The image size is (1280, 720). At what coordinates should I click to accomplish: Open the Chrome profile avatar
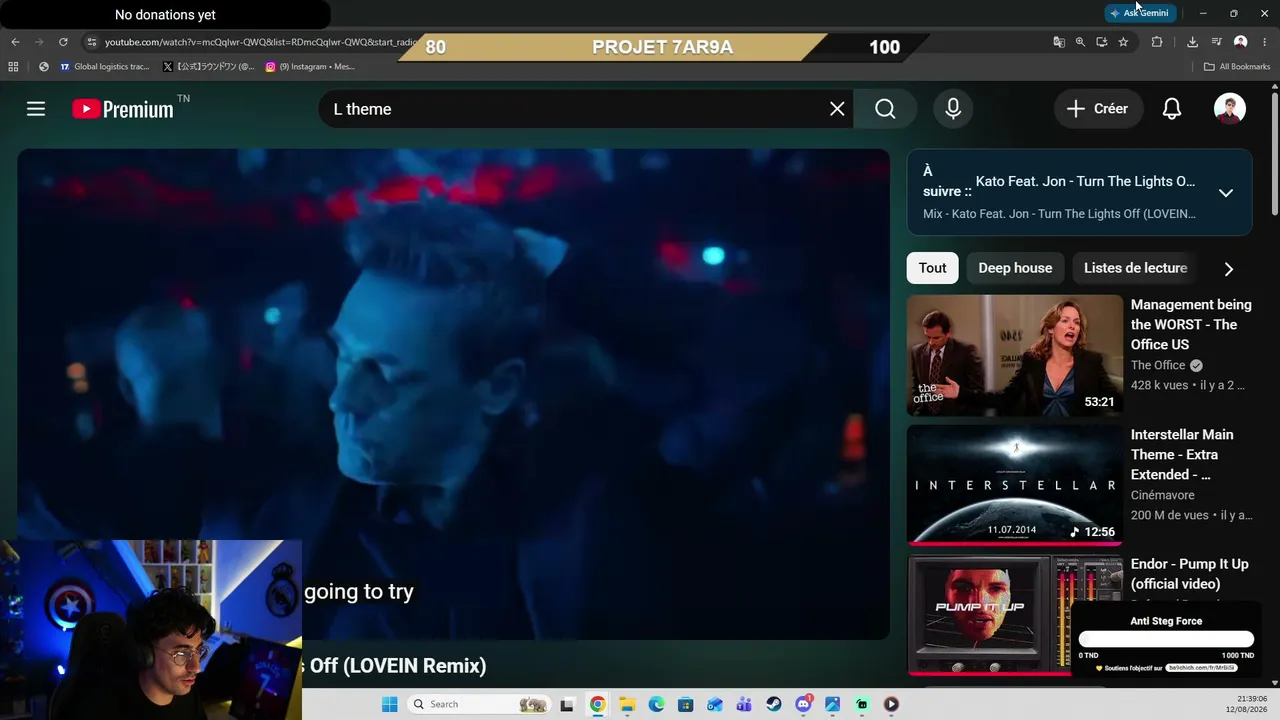tap(1240, 42)
